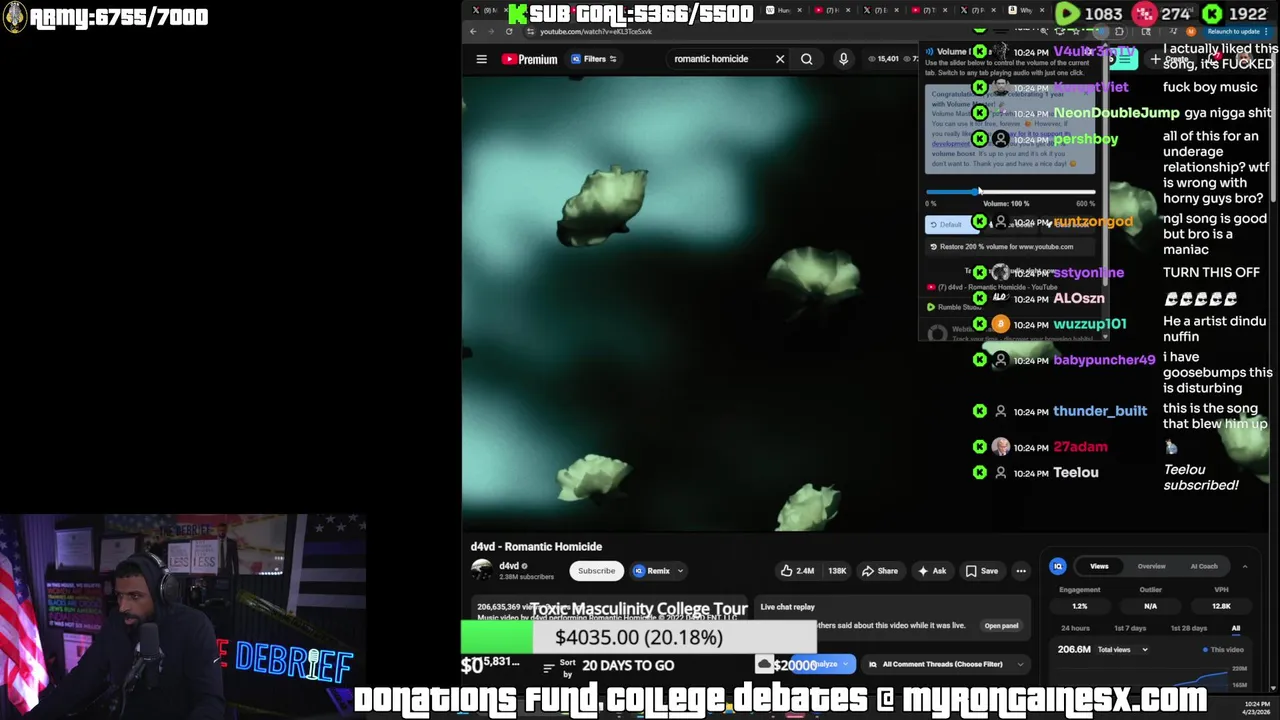Collapse the vidIQ panel with the chevron
Screen dimensions: 1280x720
point(1245,567)
